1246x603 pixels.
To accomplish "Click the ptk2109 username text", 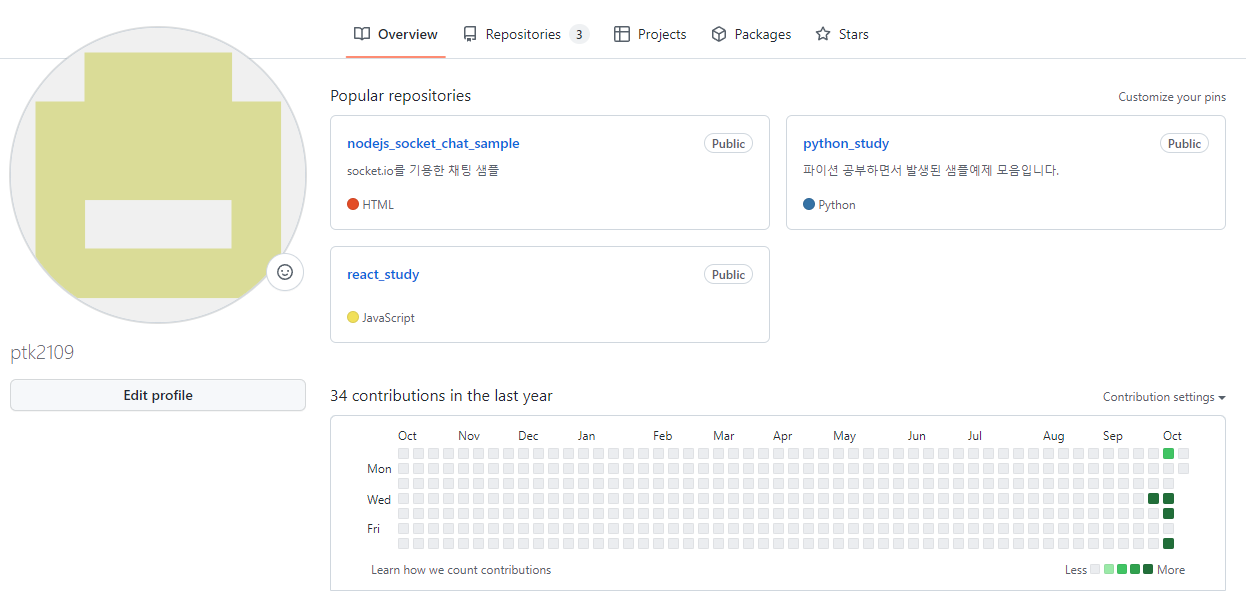I will click(42, 353).
